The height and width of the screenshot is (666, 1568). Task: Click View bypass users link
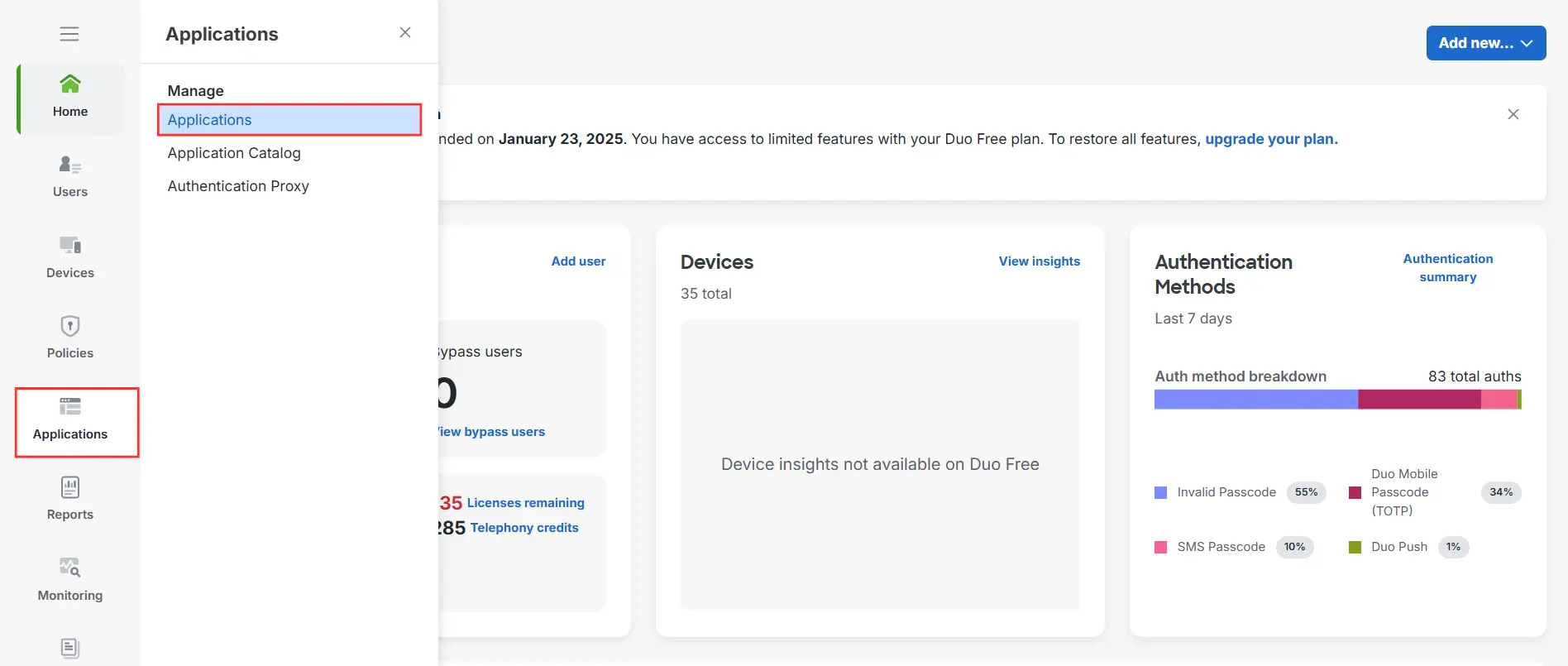click(x=492, y=432)
